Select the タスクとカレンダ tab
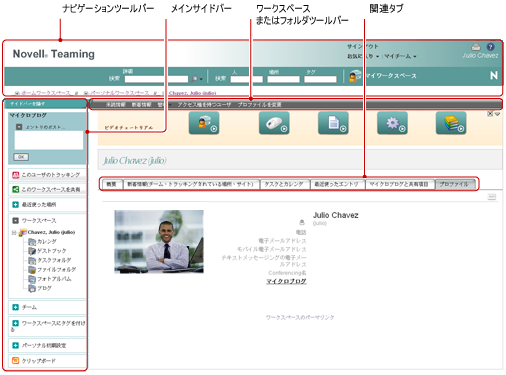The width and height of the screenshot is (506, 375). pyautogui.click(x=284, y=184)
